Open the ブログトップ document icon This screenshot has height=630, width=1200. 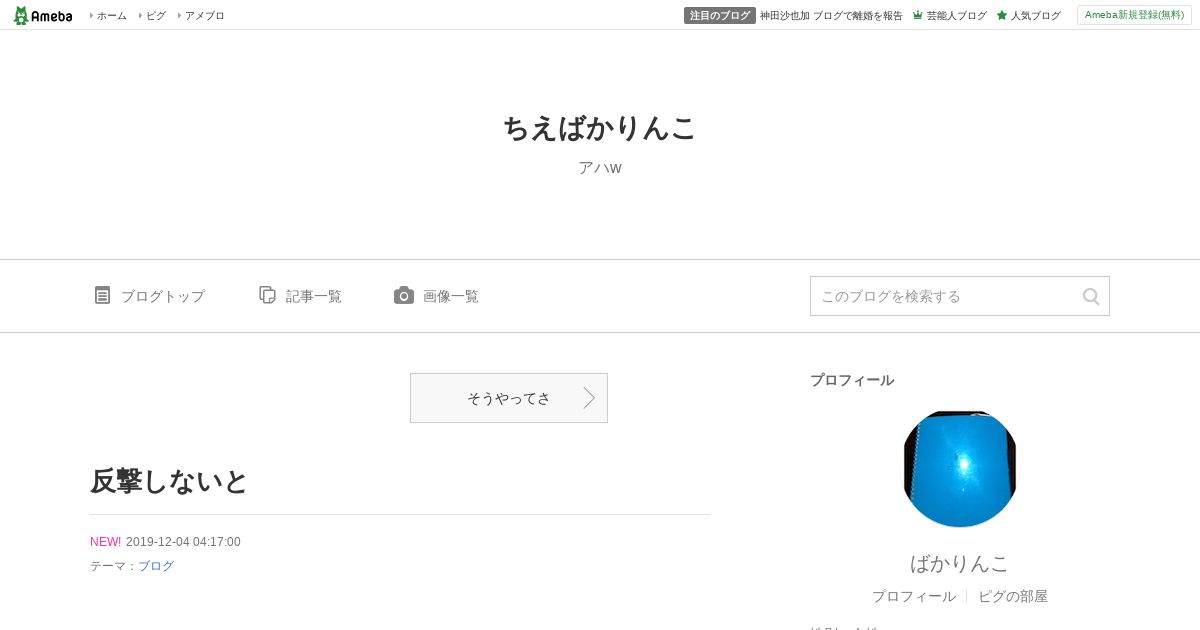point(102,295)
